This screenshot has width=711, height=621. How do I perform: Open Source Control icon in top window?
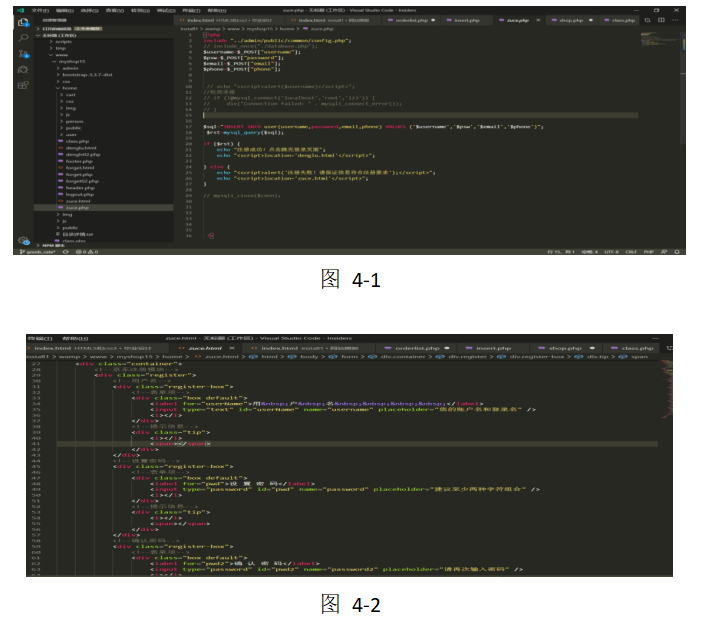point(23,54)
